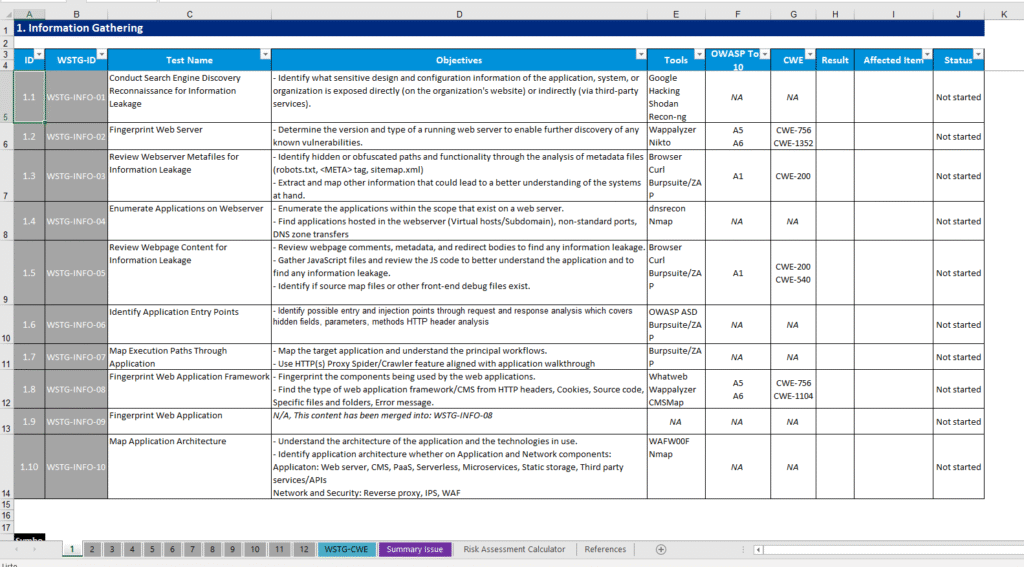
Task: Switch to sheet tab 12
Action: (303, 549)
